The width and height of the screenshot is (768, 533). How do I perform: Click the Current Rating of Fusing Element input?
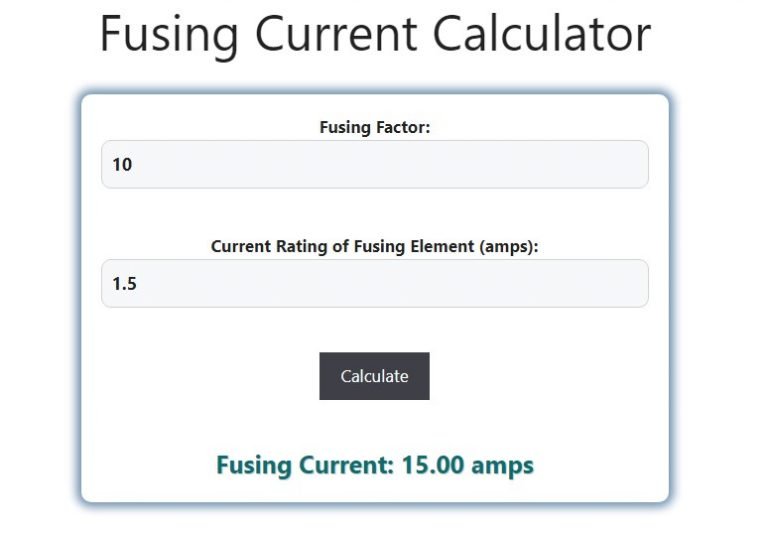374,284
